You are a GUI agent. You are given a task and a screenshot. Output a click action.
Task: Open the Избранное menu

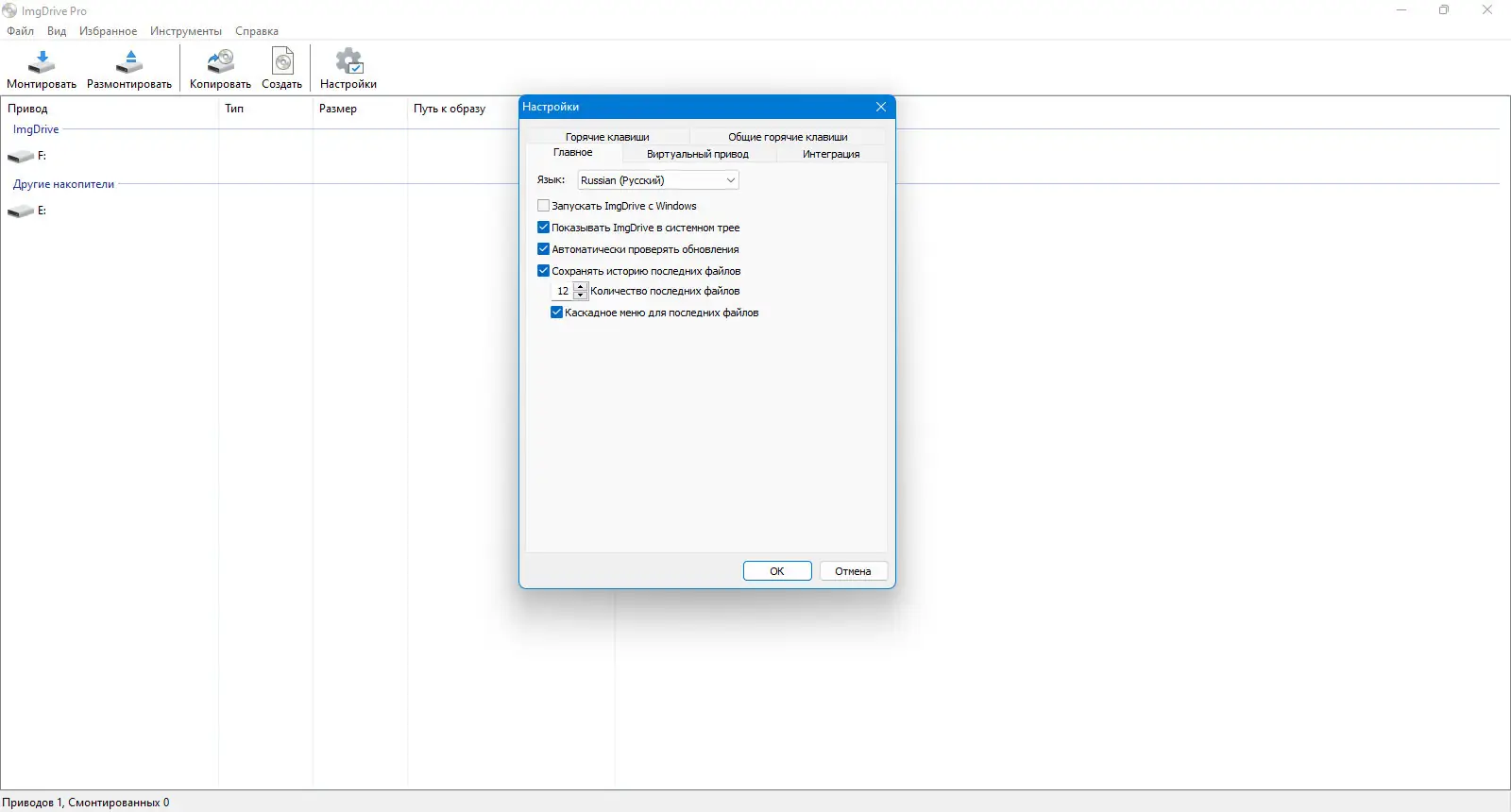click(x=108, y=31)
